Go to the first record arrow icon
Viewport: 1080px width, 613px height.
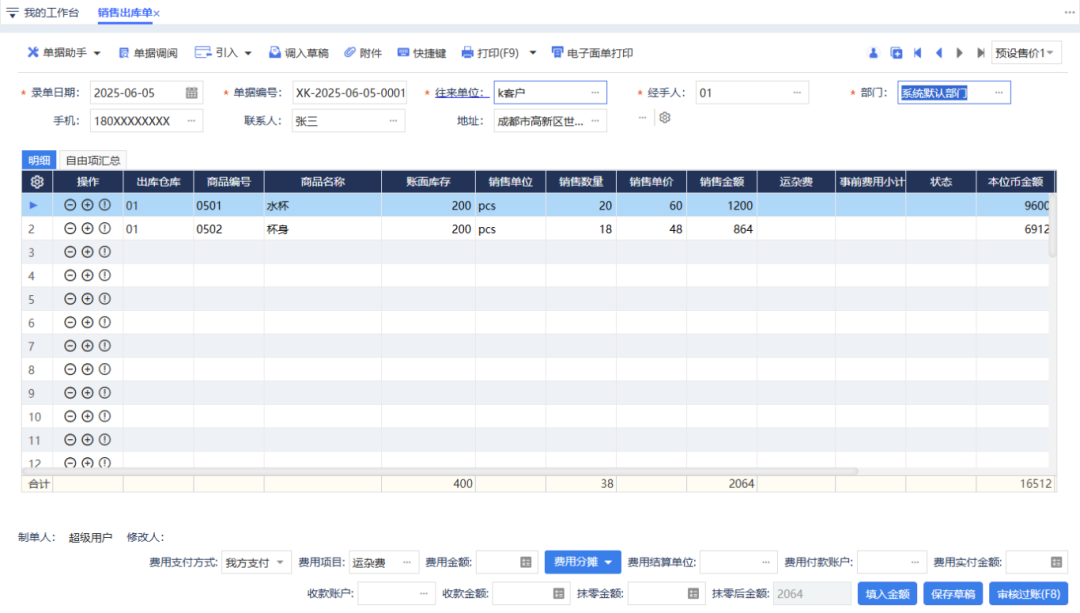coord(917,53)
